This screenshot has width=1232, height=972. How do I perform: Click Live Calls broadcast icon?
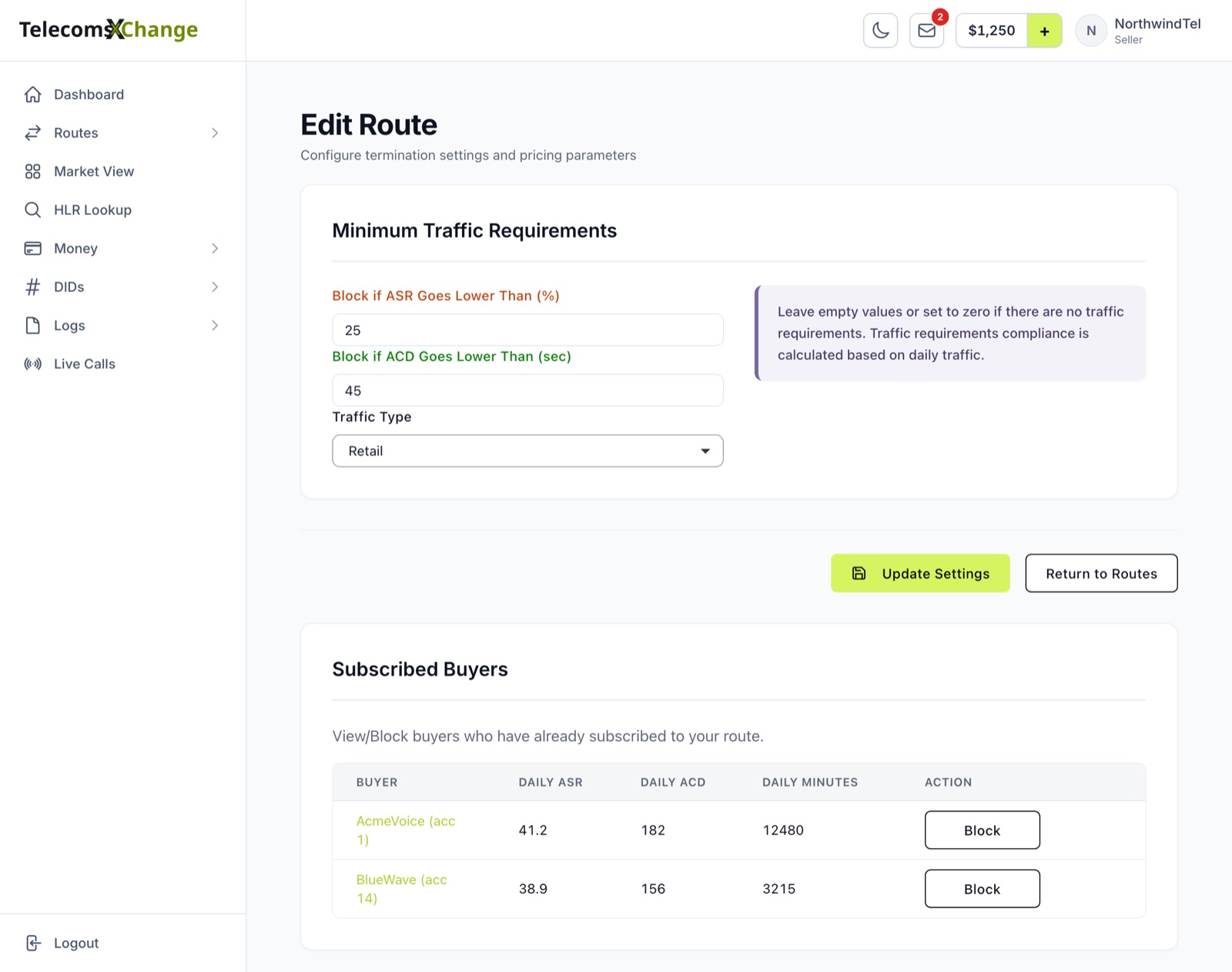[x=32, y=364]
